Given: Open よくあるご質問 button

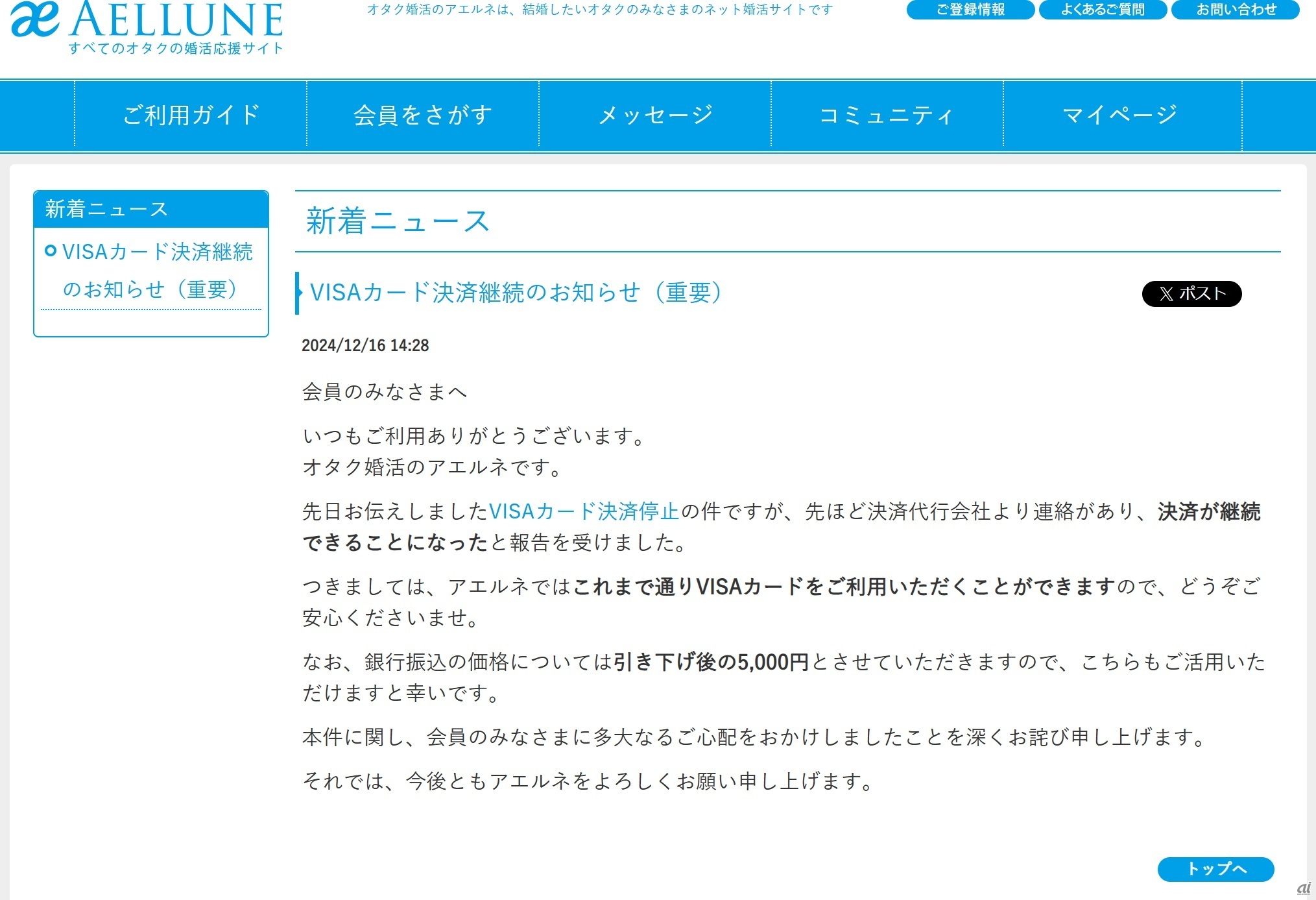Looking at the screenshot, I should tap(1103, 9).
